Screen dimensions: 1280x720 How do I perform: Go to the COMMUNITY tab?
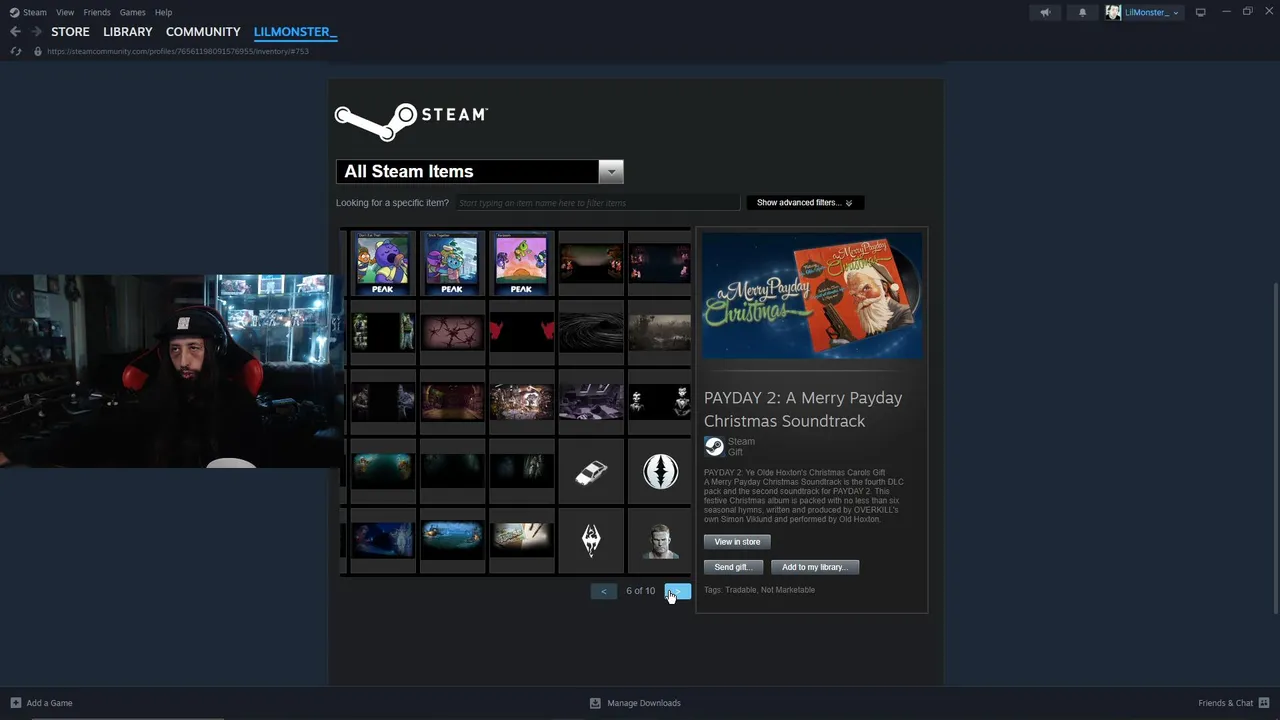203,32
